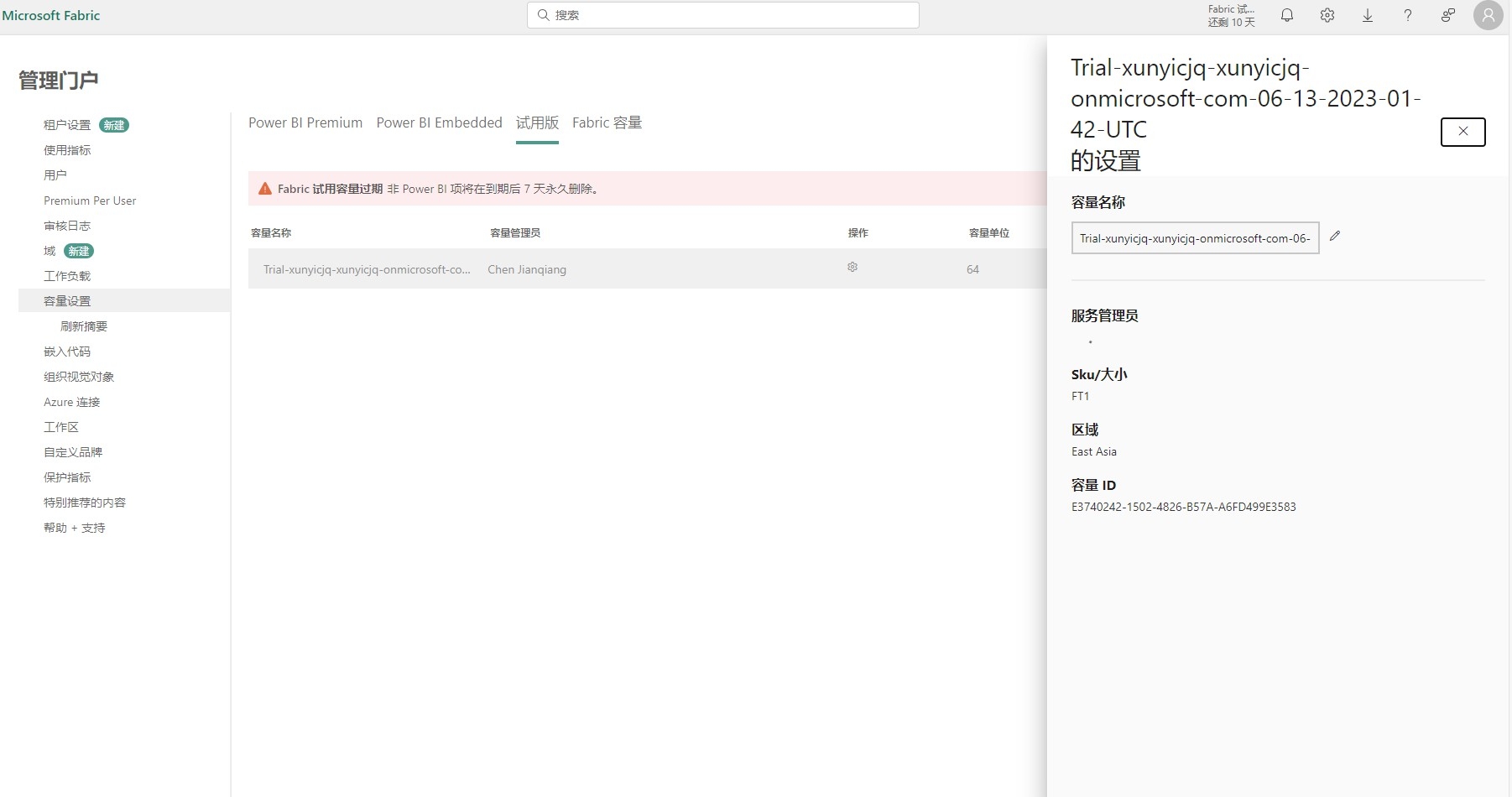Go to 审核日志 in the admin menu
This screenshot has height=797, width=1512.
(x=67, y=226)
